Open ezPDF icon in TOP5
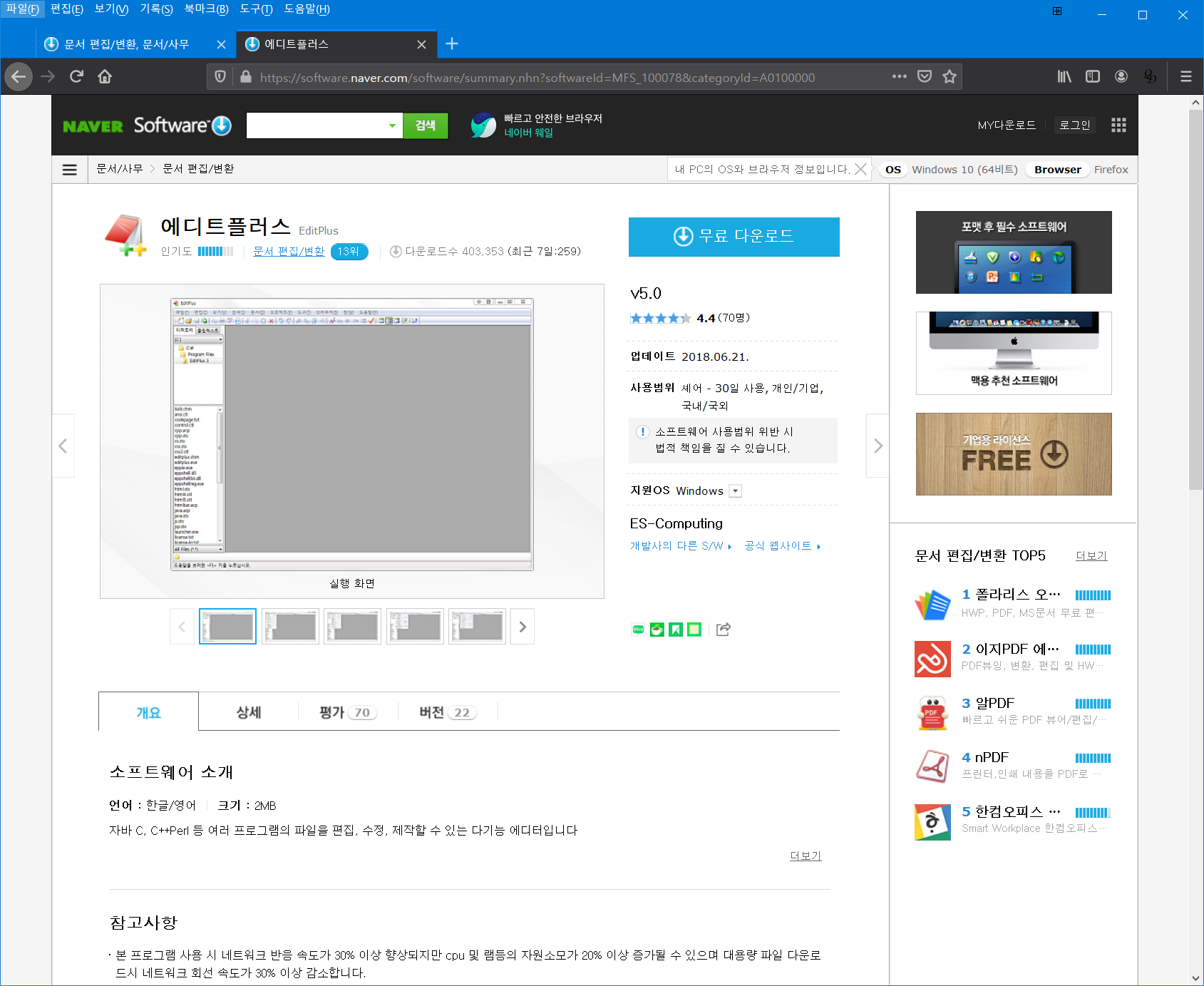Viewport: 1204px width, 986px height. (x=932, y=659)
